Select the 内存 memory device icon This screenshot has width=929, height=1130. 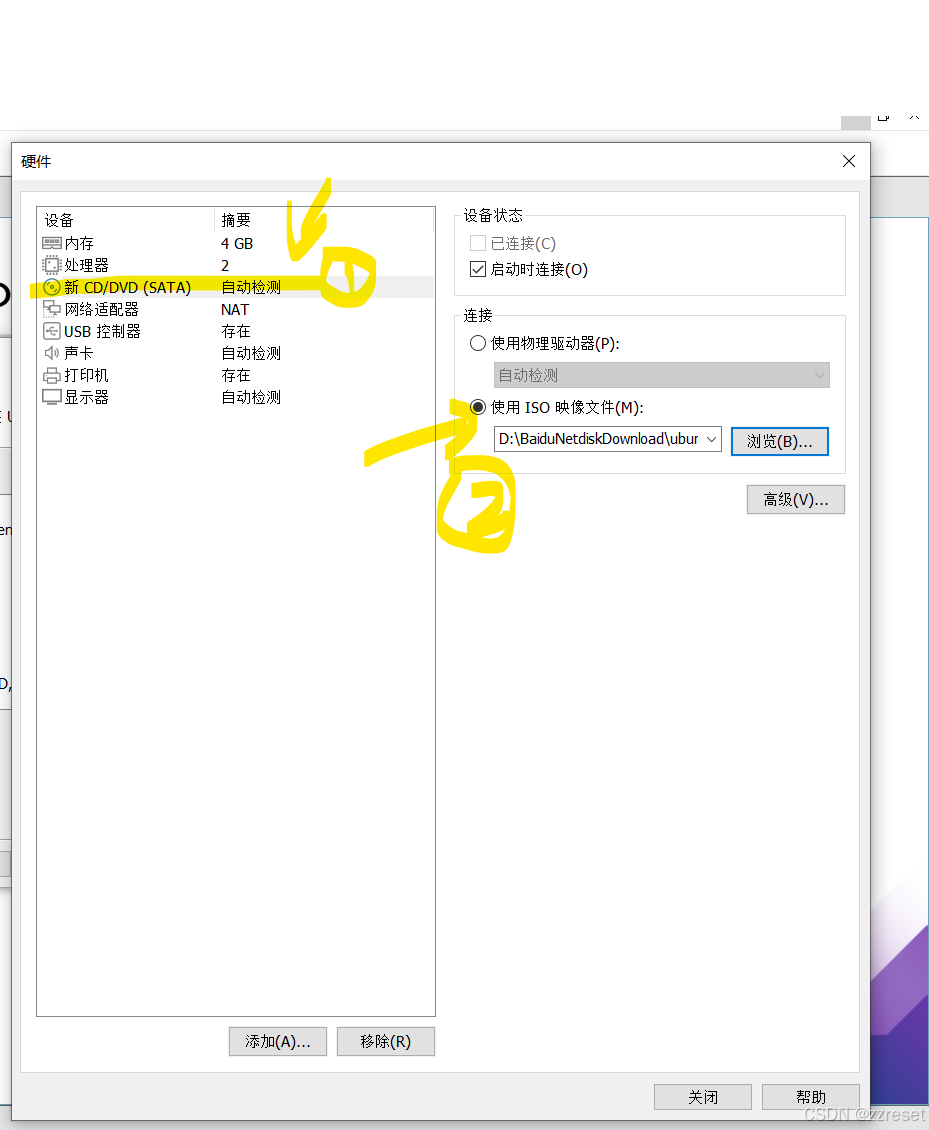coord(53,243)
